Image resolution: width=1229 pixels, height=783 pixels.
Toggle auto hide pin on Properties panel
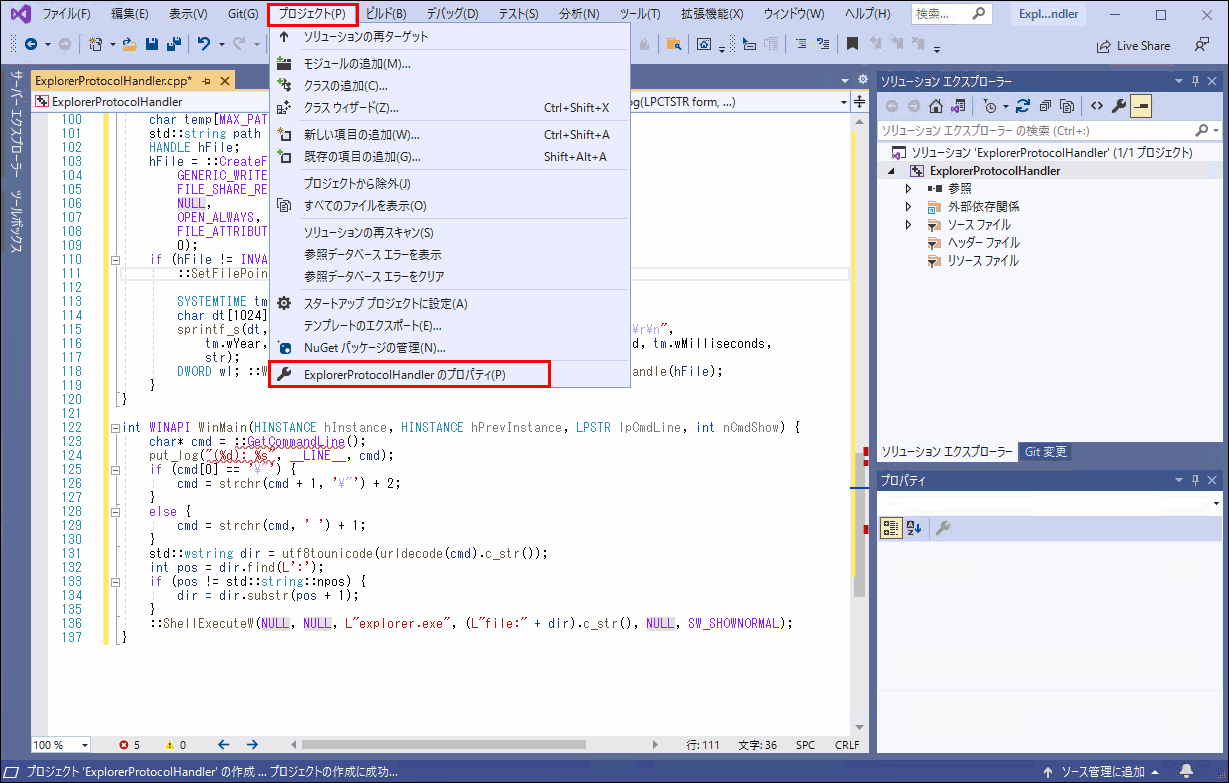tap(1197, 480)
